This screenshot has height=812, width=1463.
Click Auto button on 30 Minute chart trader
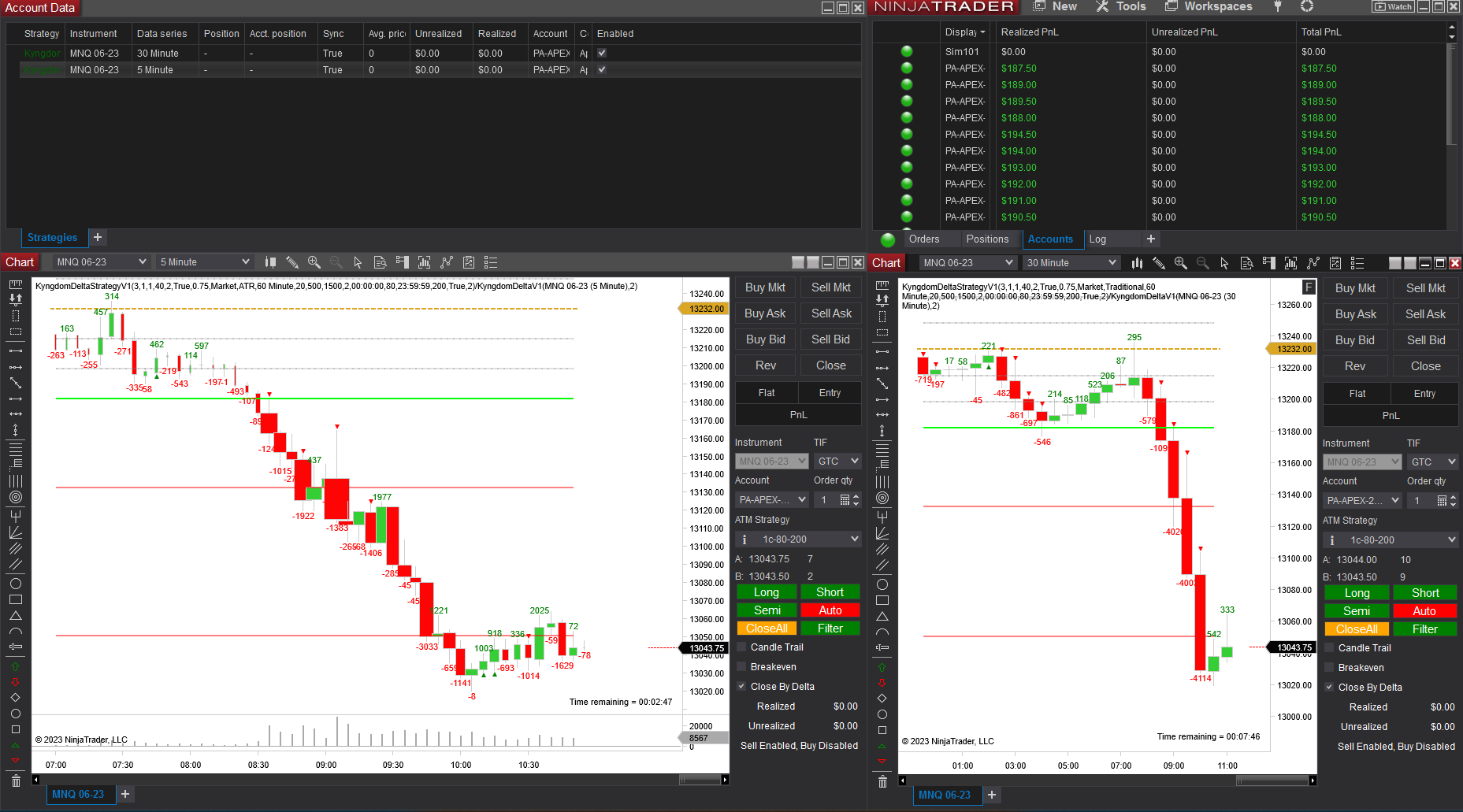(1425, 611)
